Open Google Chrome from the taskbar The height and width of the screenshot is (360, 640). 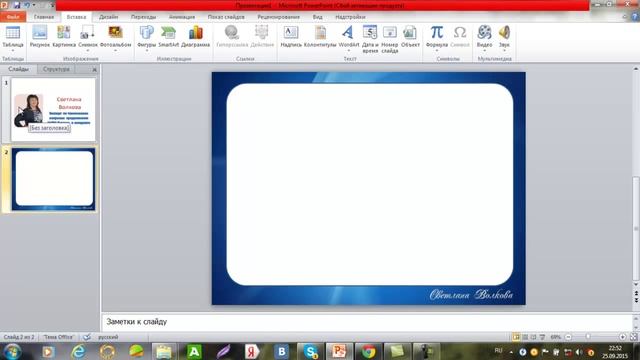[x=368, y=351]
